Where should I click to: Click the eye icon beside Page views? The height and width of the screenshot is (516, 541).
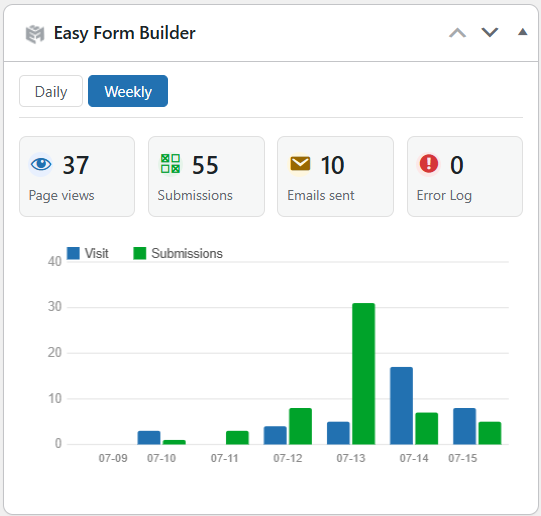coord(41,164)
